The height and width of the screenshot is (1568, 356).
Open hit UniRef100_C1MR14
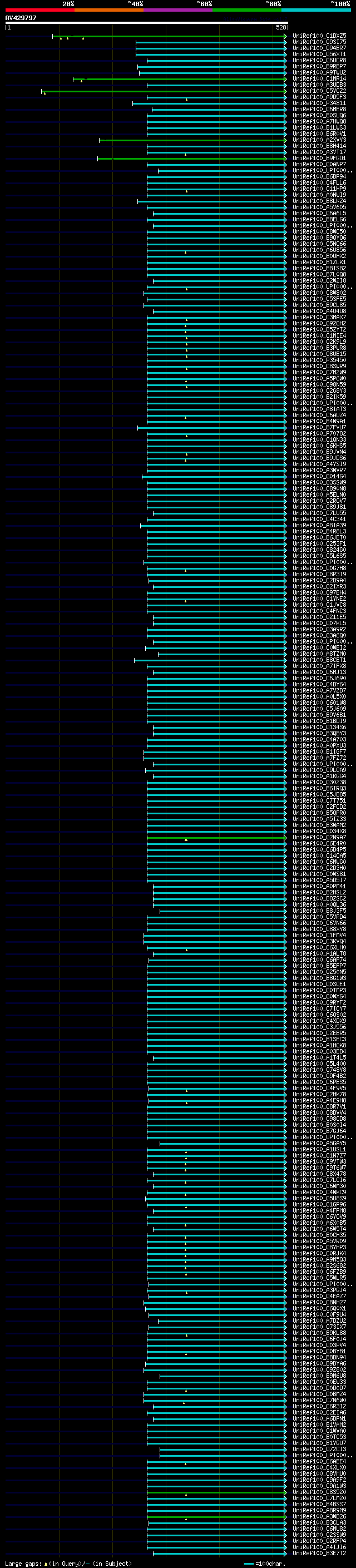coord(319,79)
